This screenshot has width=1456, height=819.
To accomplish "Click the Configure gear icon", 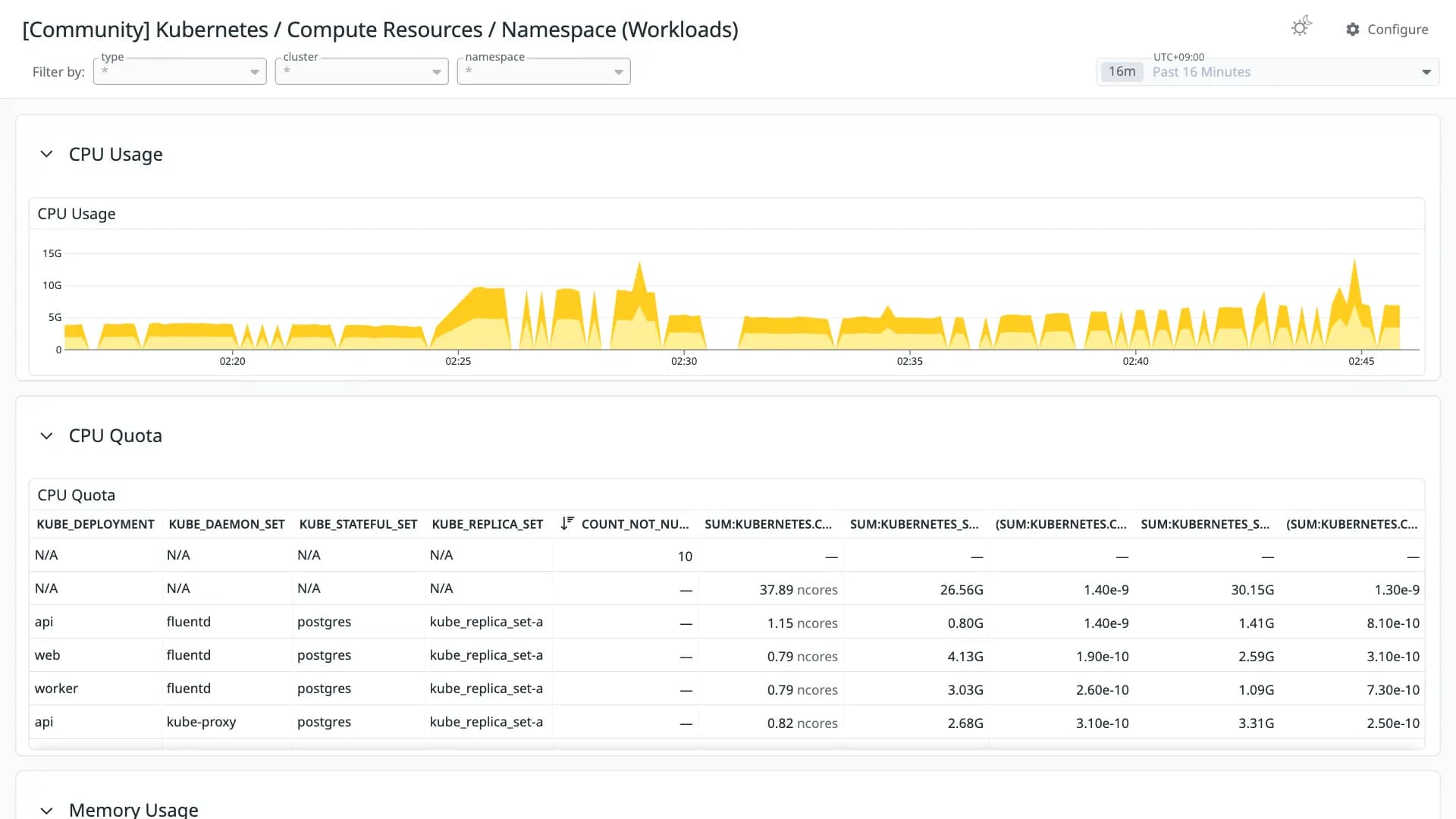I will pos(1353,30).
